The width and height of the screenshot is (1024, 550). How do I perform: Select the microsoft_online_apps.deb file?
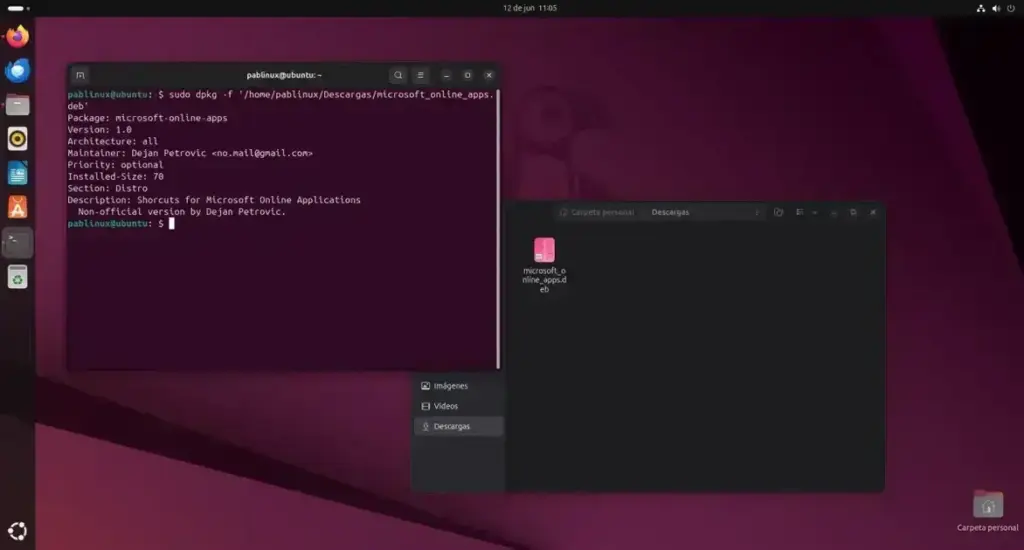coord(544,265)
